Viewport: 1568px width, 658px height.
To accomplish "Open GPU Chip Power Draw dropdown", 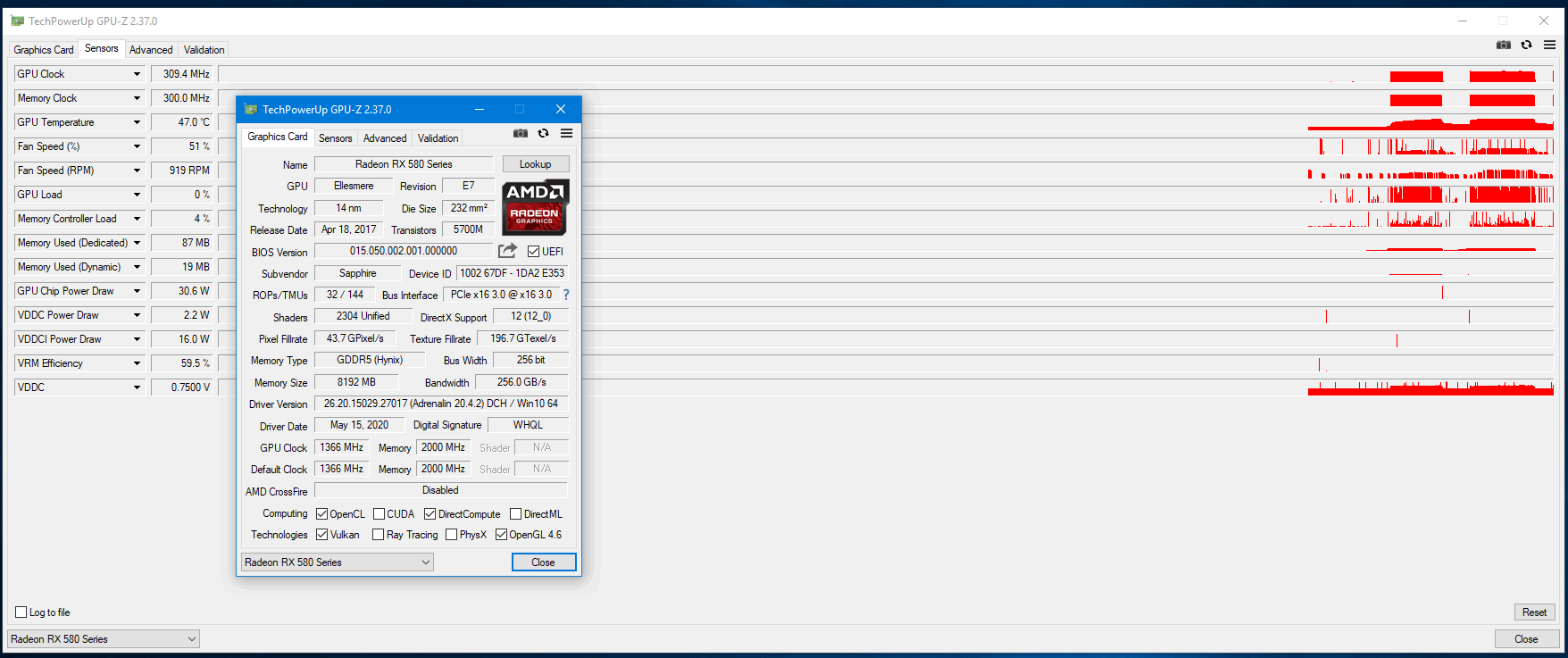I will tap(137, 291).
